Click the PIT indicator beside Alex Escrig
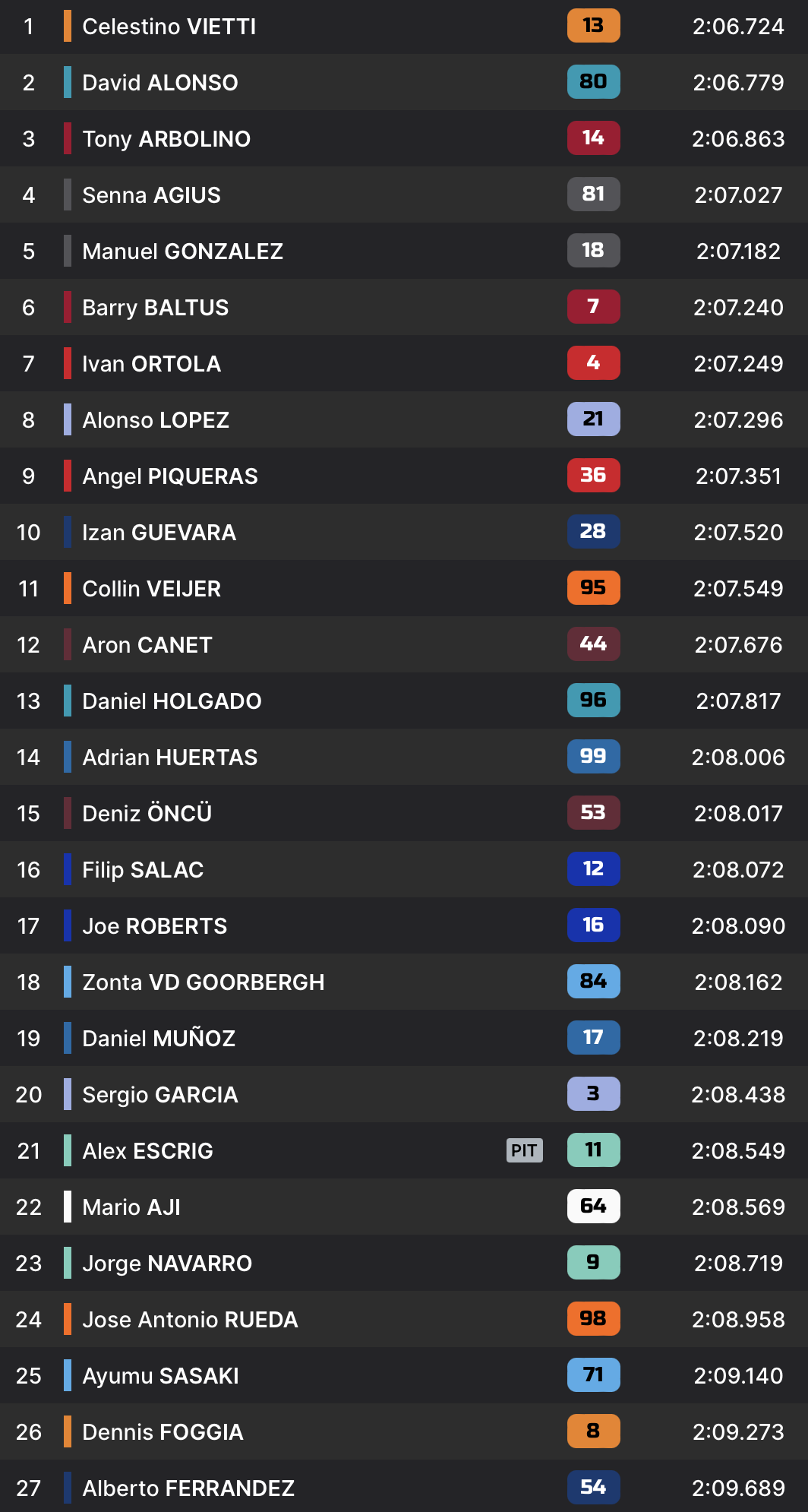This screenshot has height=1512, width=808. (x=524, y=1150)
